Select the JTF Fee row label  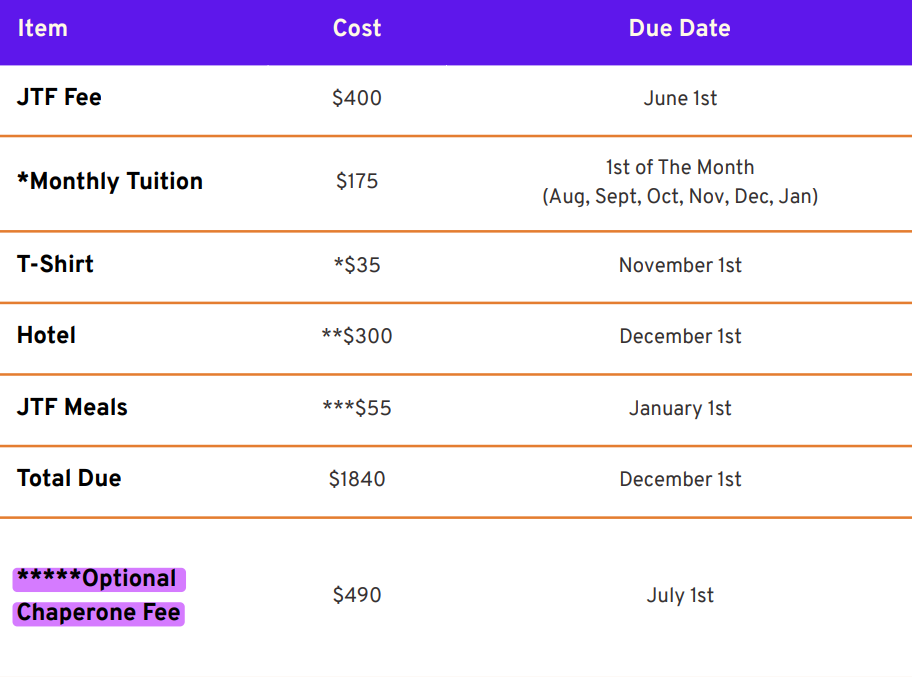[x=59, y=98]
